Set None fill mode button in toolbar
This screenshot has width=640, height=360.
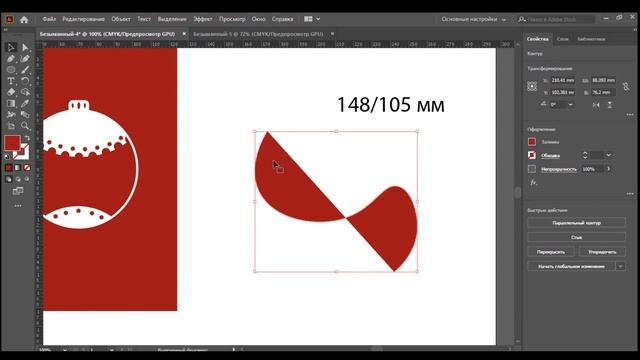pyautogui.click(x=27, y=167)
